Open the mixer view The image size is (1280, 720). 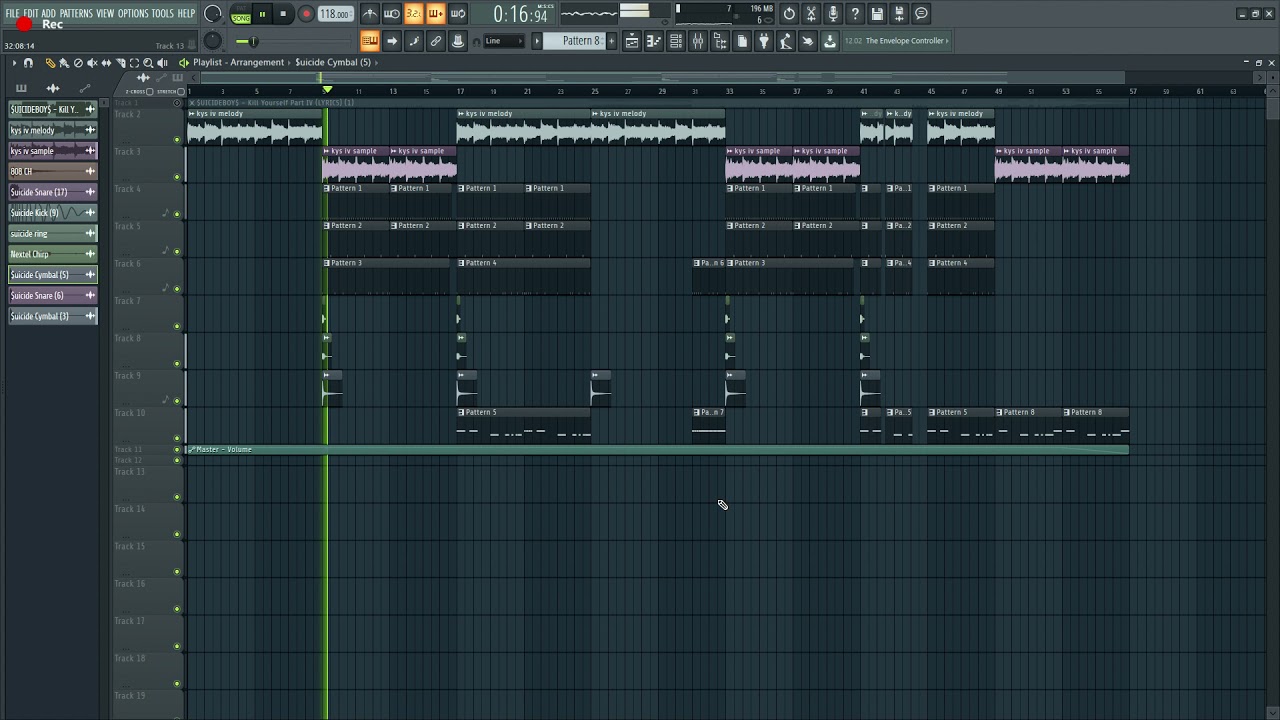pyautogui.click(x=698, y=41)
